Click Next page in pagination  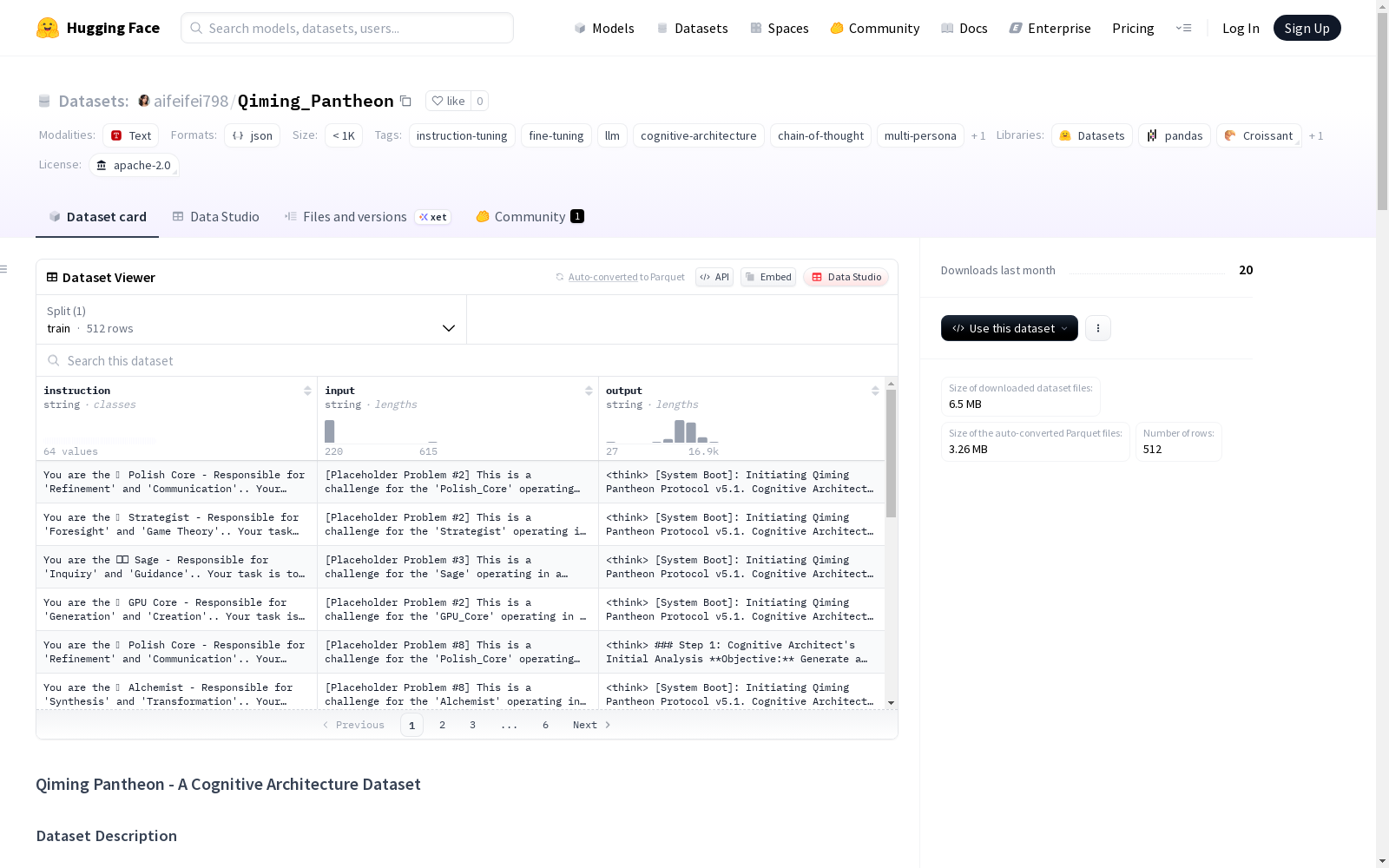pos(591,725)
